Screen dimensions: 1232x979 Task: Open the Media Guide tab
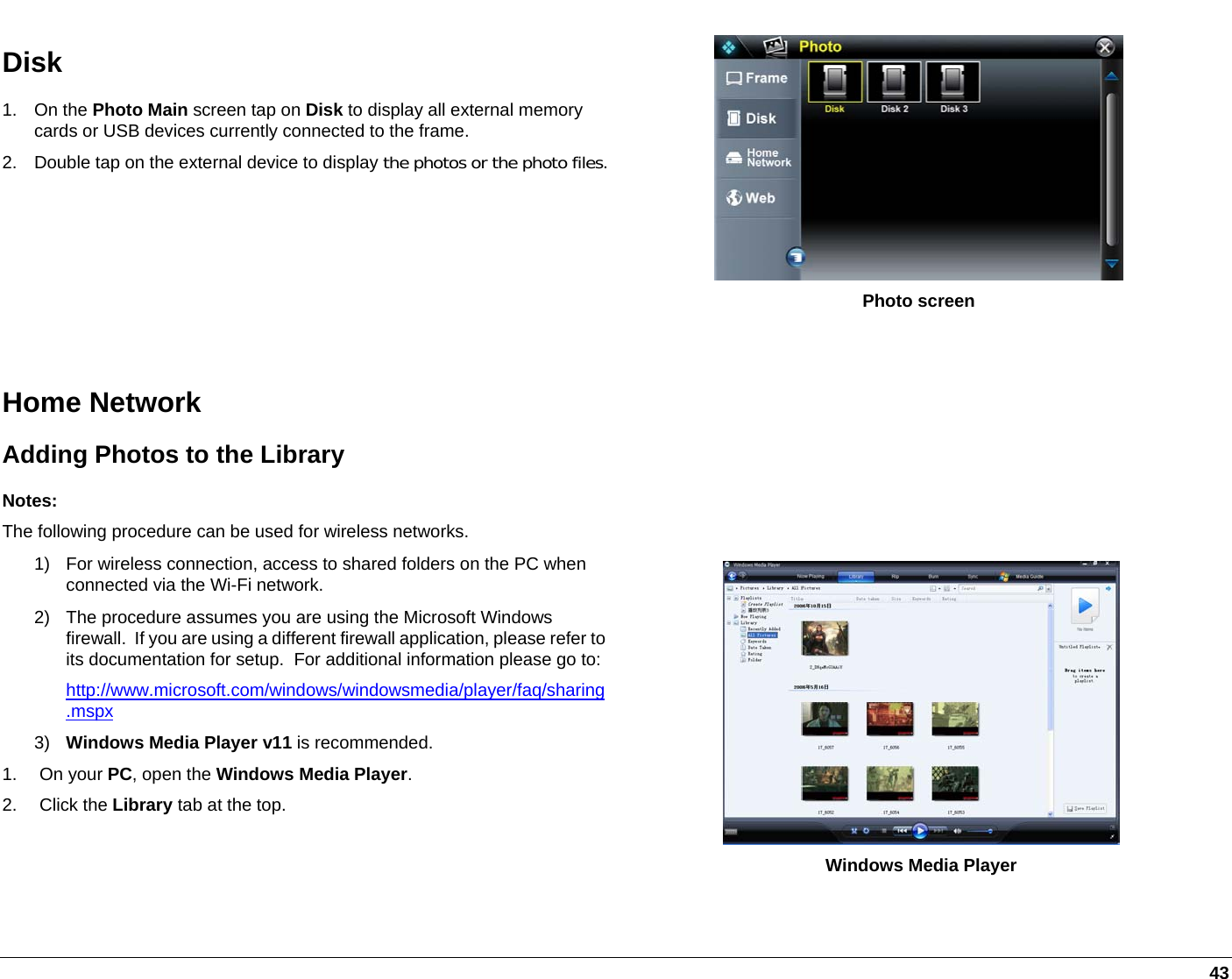pyautogui.click(x=1029, y=577)
